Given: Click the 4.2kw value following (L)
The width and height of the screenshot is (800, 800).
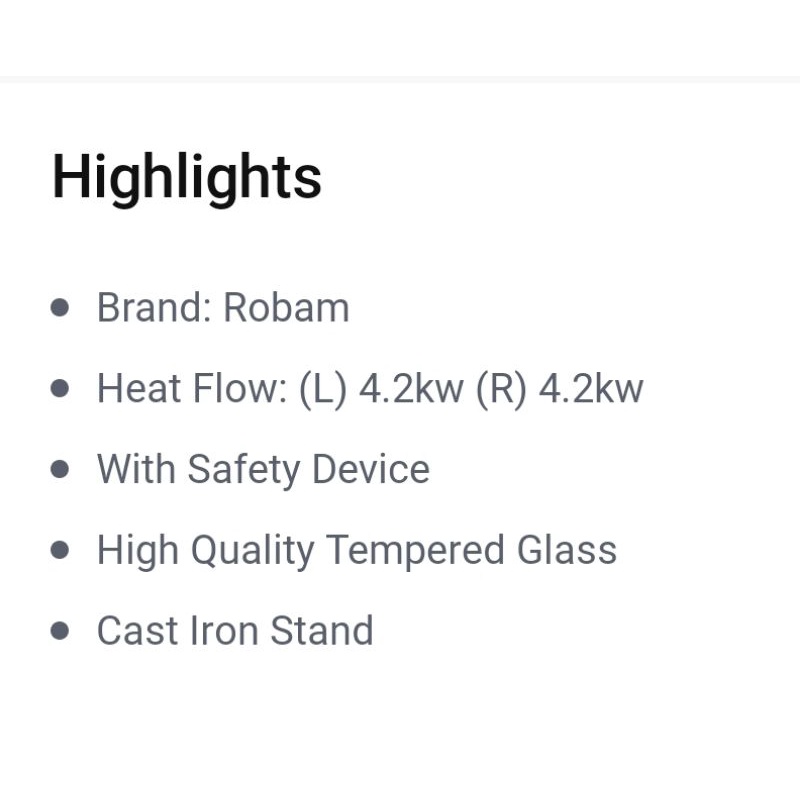Looking at the screenshot, I should click(410, 388).
